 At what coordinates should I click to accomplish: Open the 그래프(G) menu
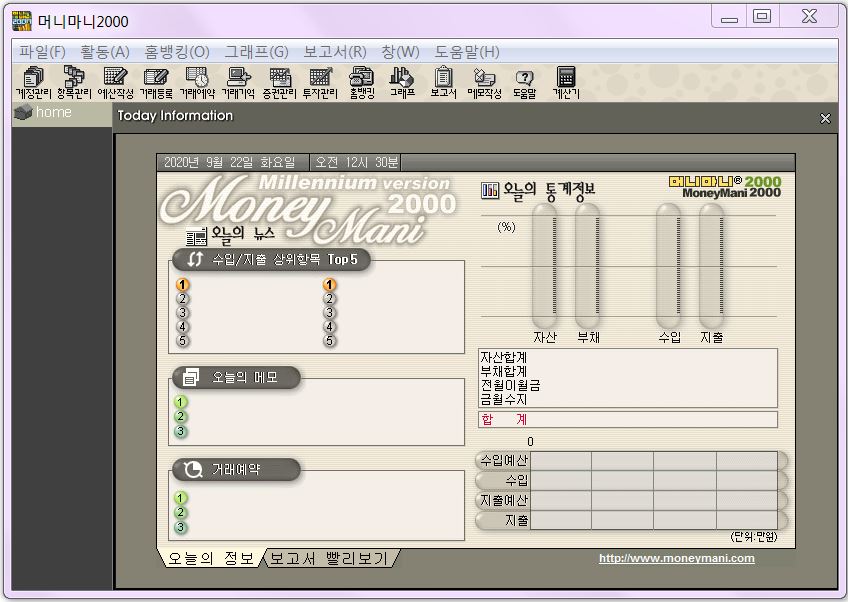coord(256,52)
